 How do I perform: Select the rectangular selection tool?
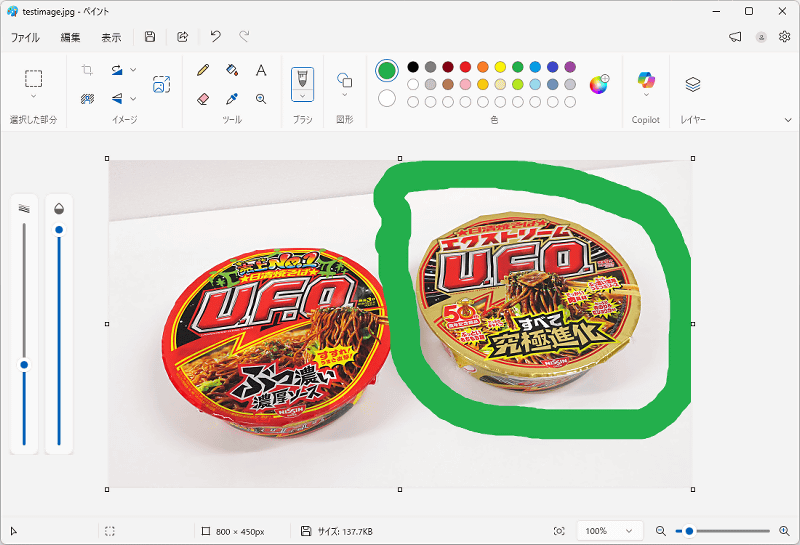[x=34, y=79]
